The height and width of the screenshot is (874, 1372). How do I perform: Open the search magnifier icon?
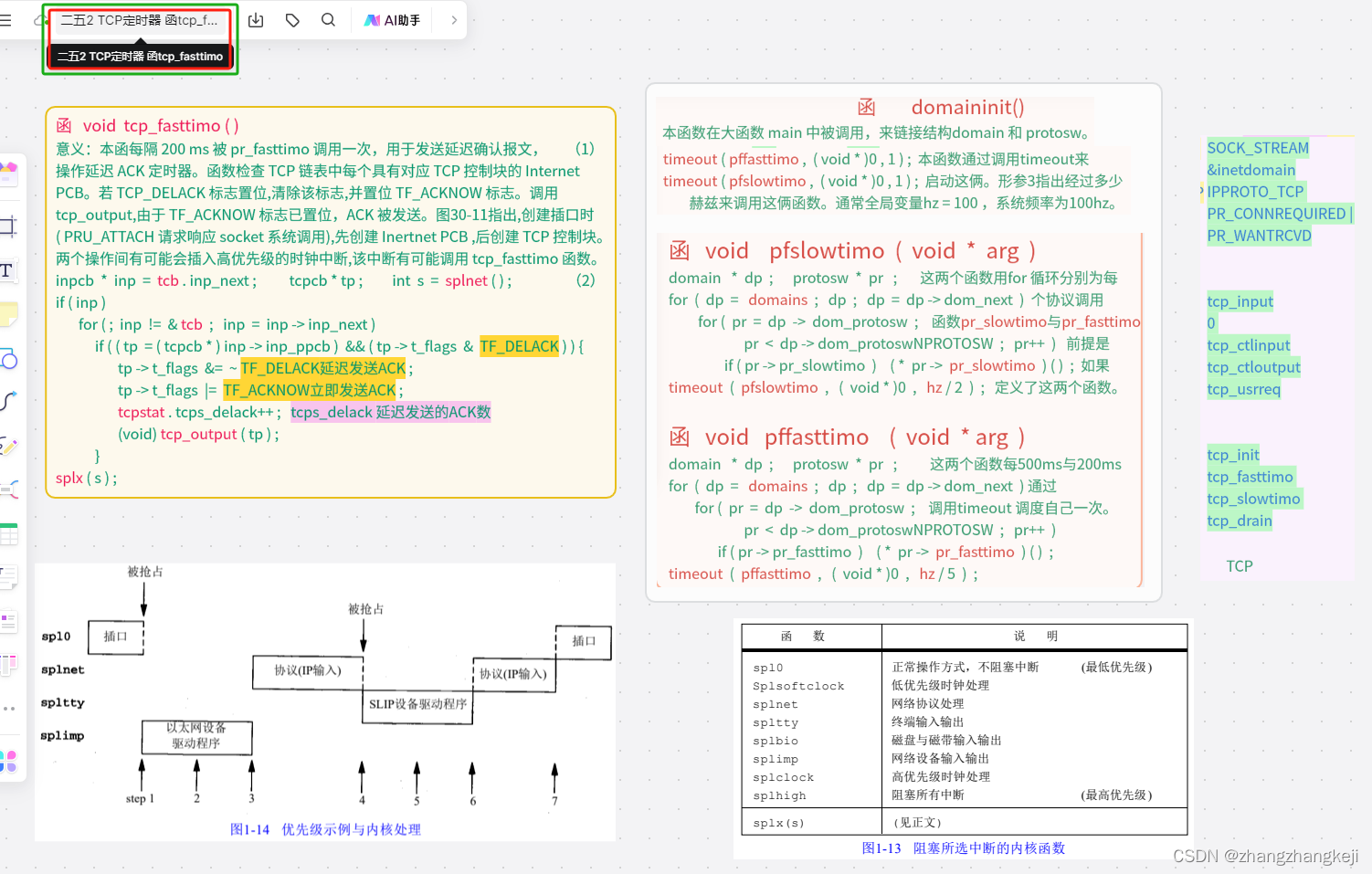coord(328,20)
